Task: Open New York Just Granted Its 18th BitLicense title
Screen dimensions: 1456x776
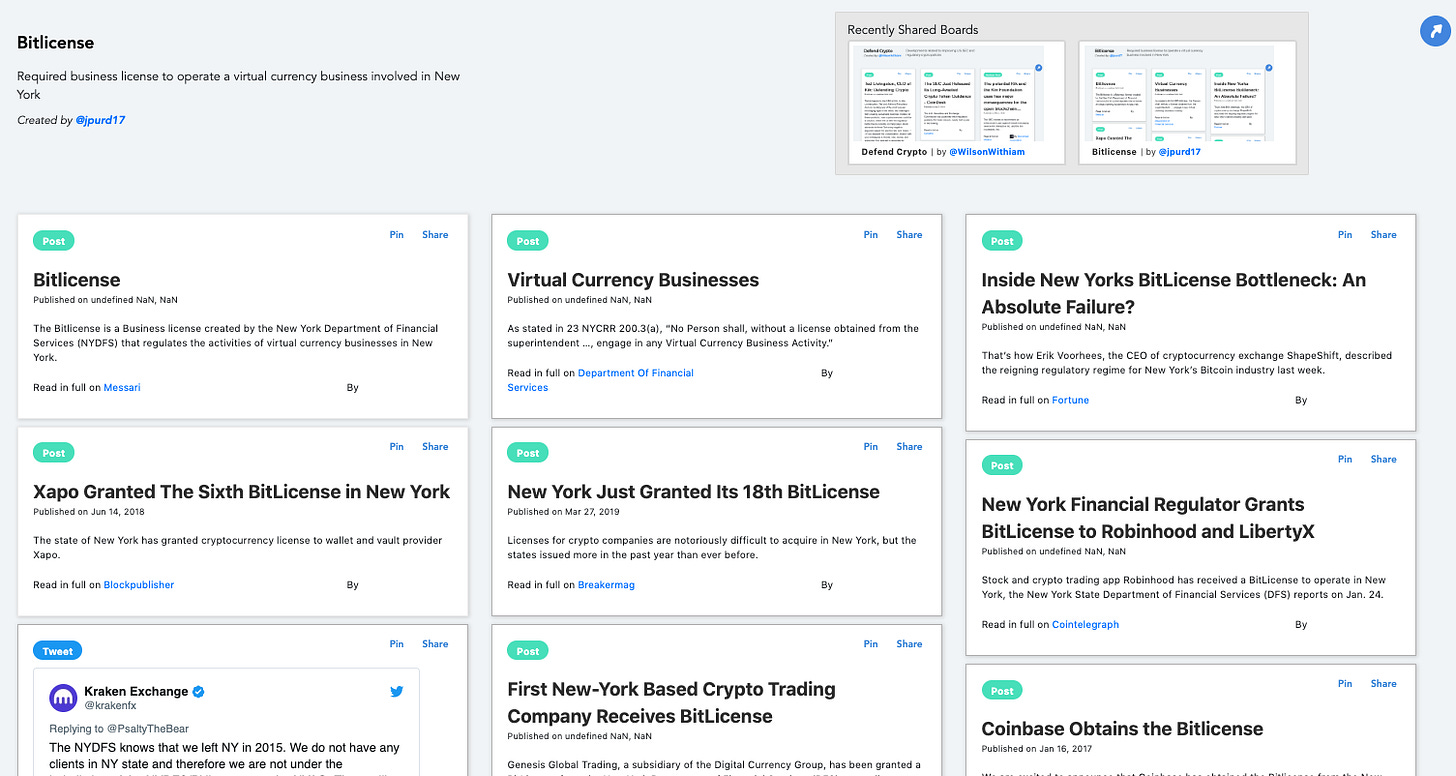Action: [693, 492]
